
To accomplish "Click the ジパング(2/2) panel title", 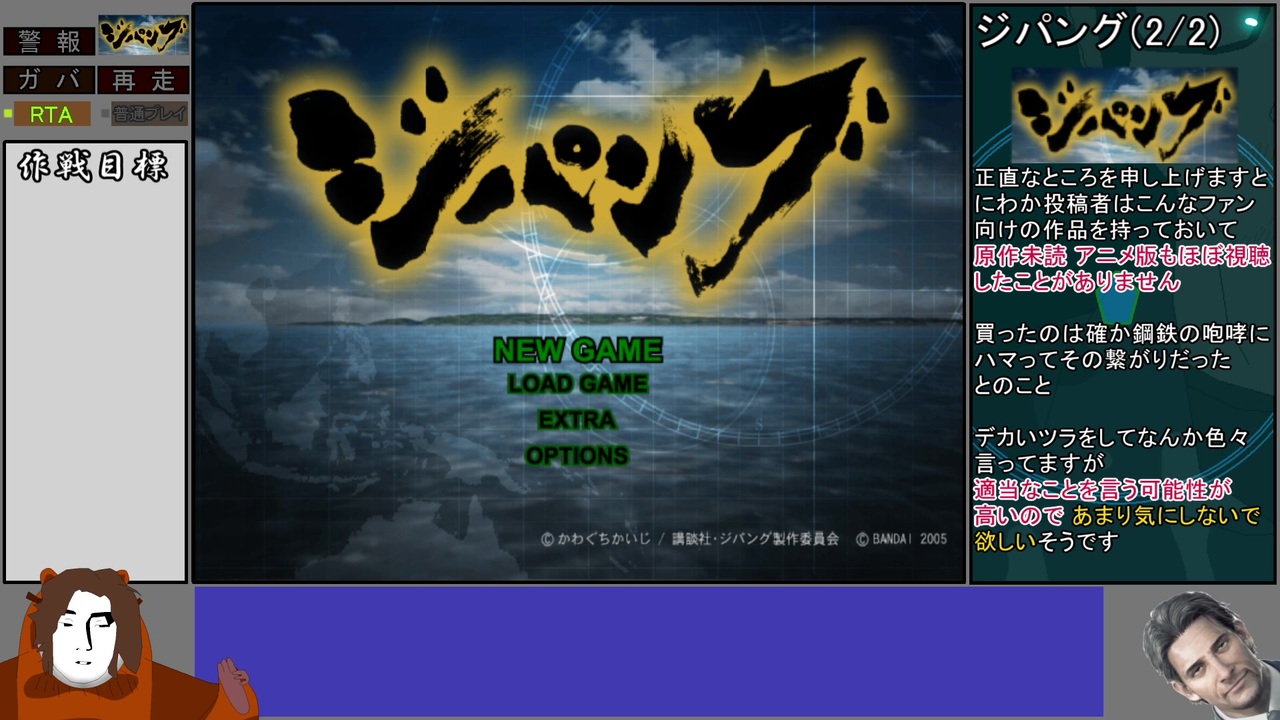I will 1098,33.
